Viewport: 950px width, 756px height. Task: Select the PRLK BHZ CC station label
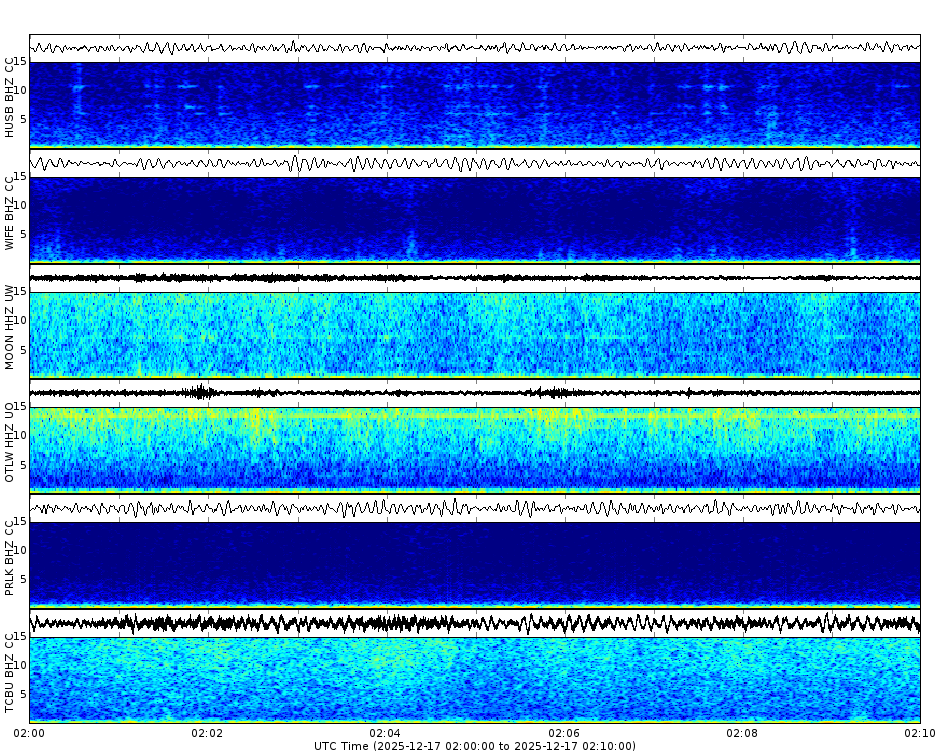10,555
